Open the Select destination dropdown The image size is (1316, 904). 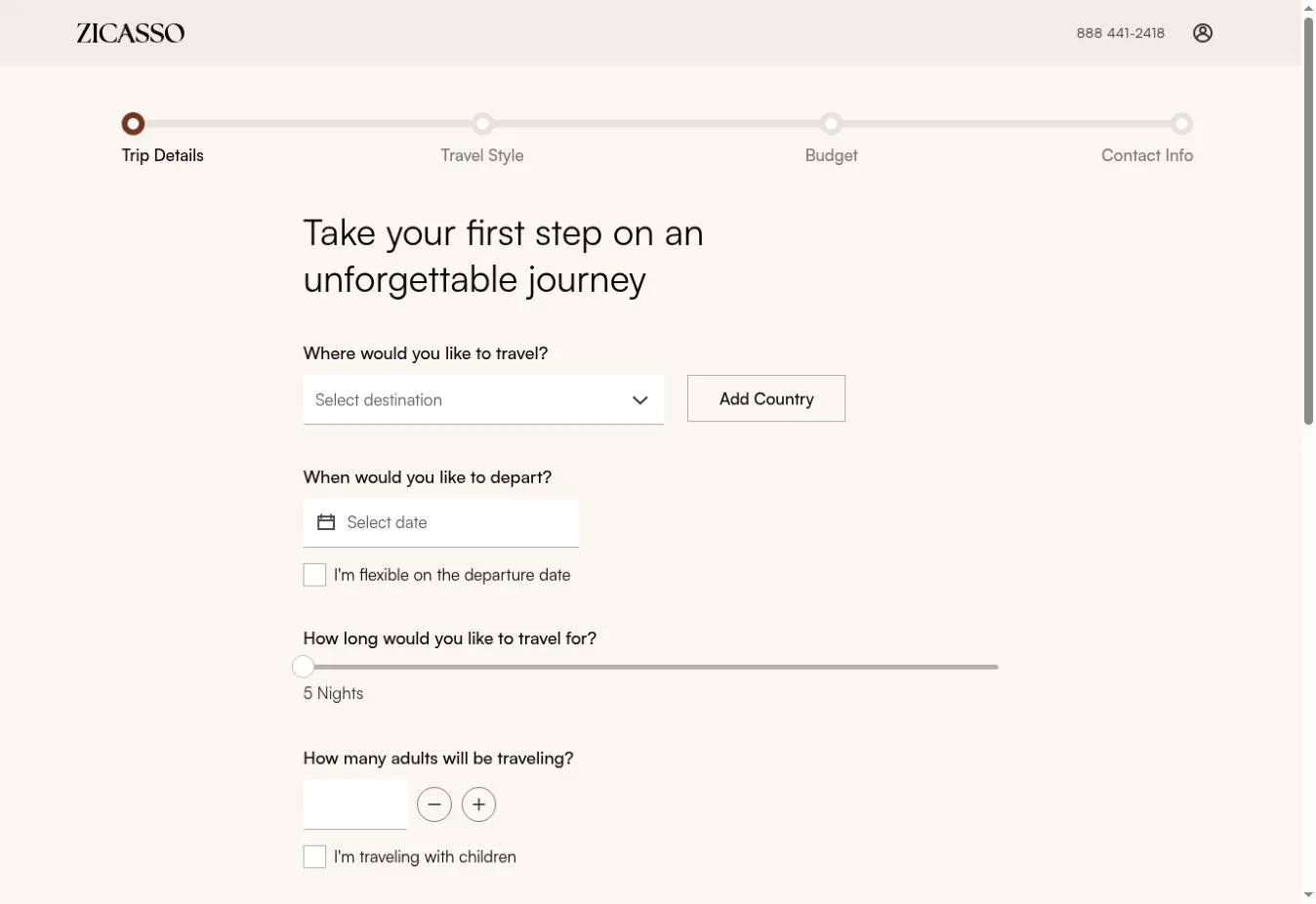pos(483,400)
